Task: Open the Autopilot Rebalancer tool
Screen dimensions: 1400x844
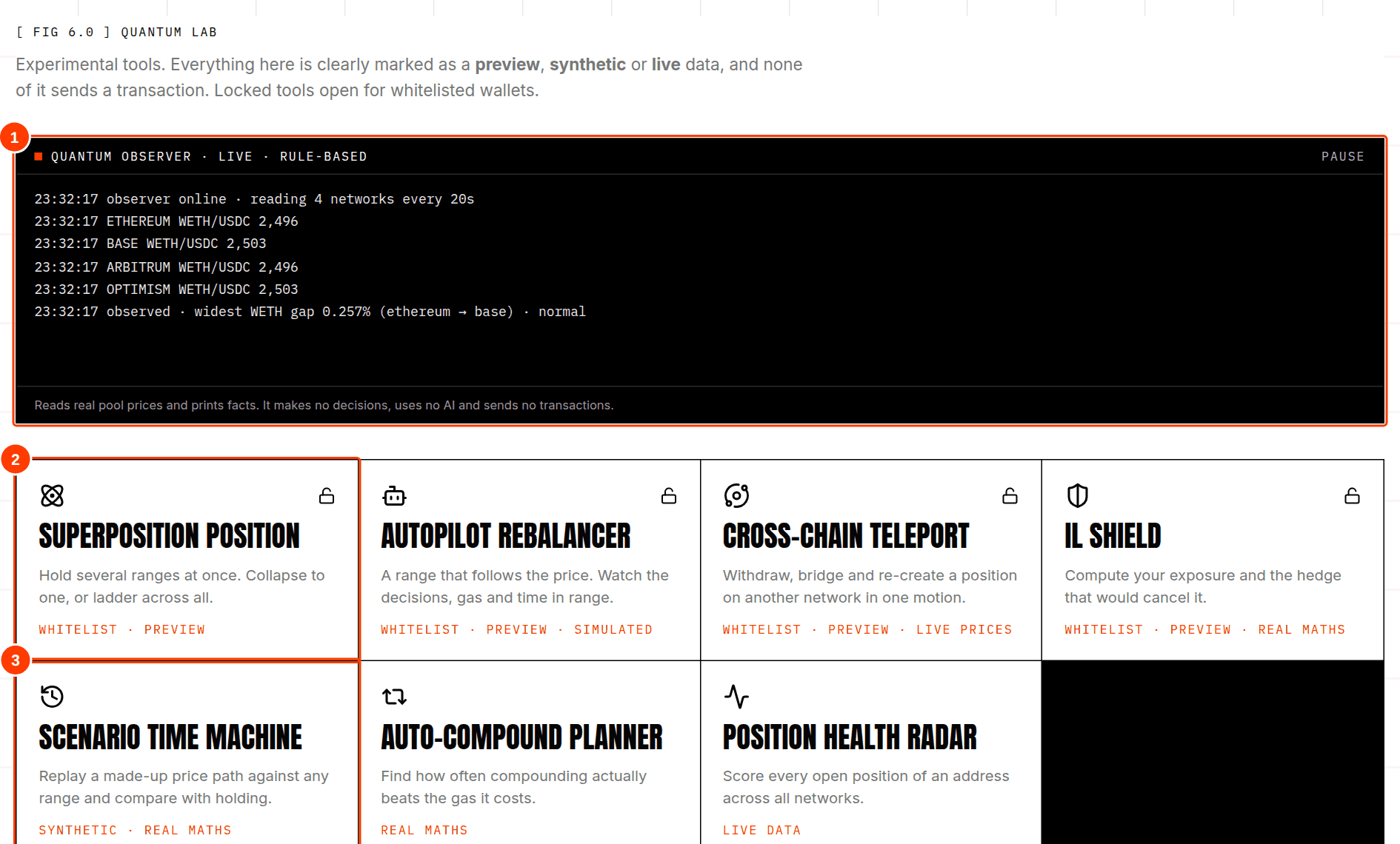Action: 530,560
